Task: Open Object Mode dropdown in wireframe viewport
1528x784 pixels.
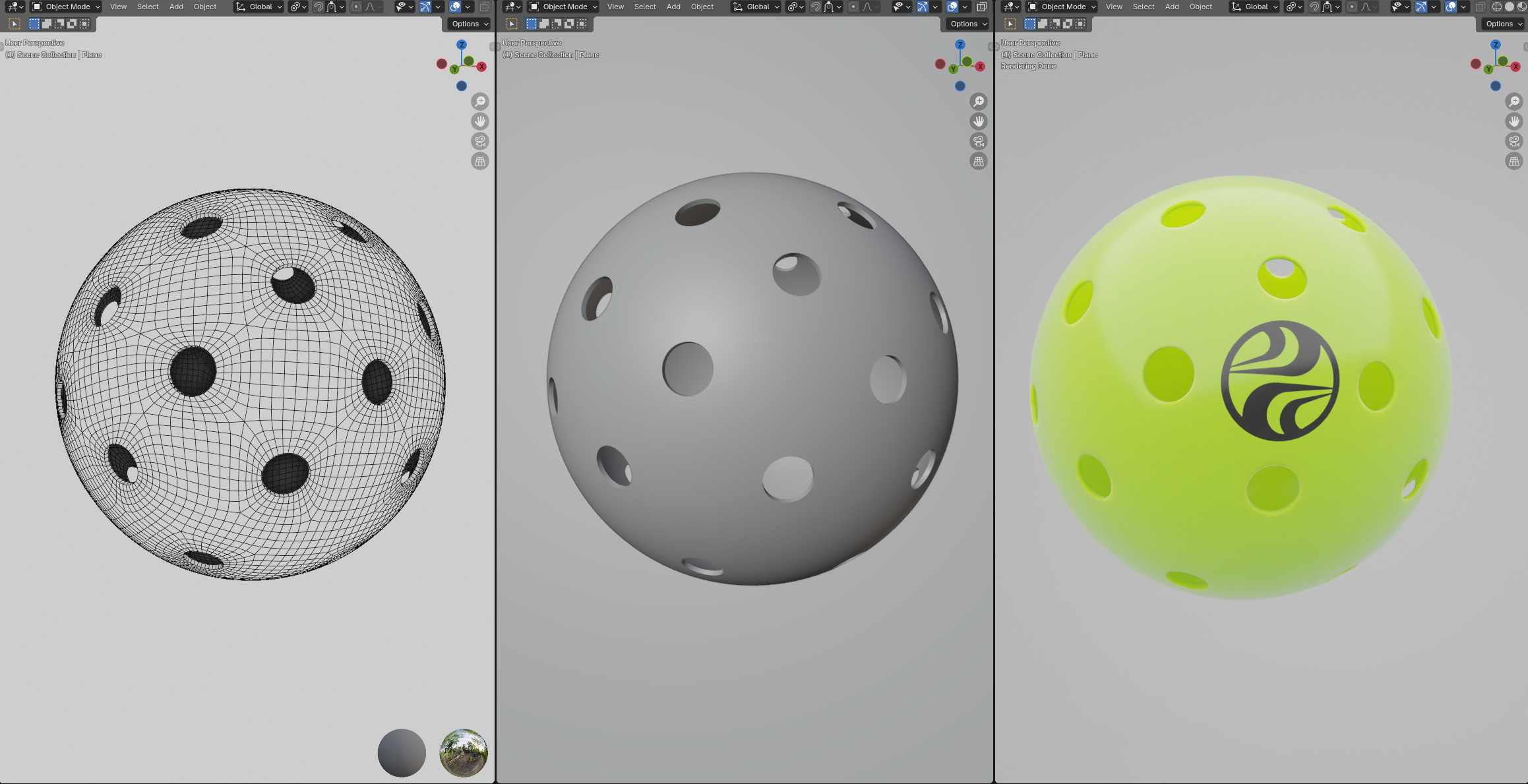Action: 66,7
